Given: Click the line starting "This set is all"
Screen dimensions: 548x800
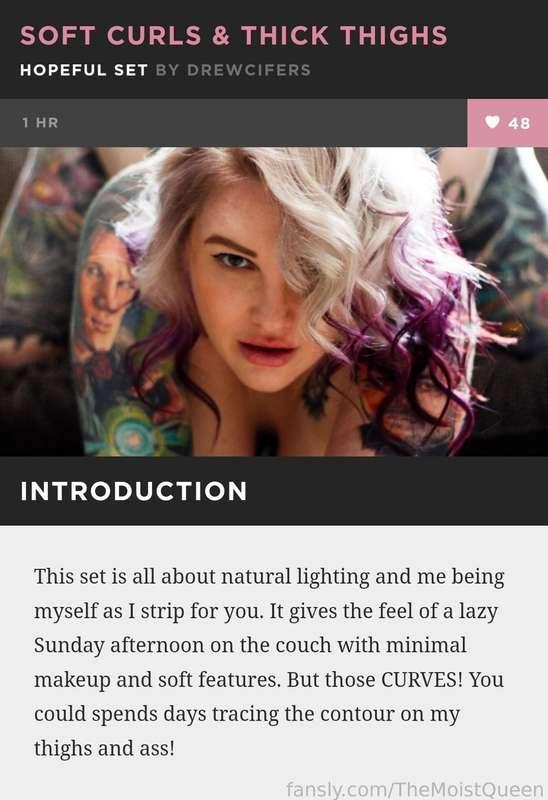Looking at the screenshot, I should (x=269, y=577).
